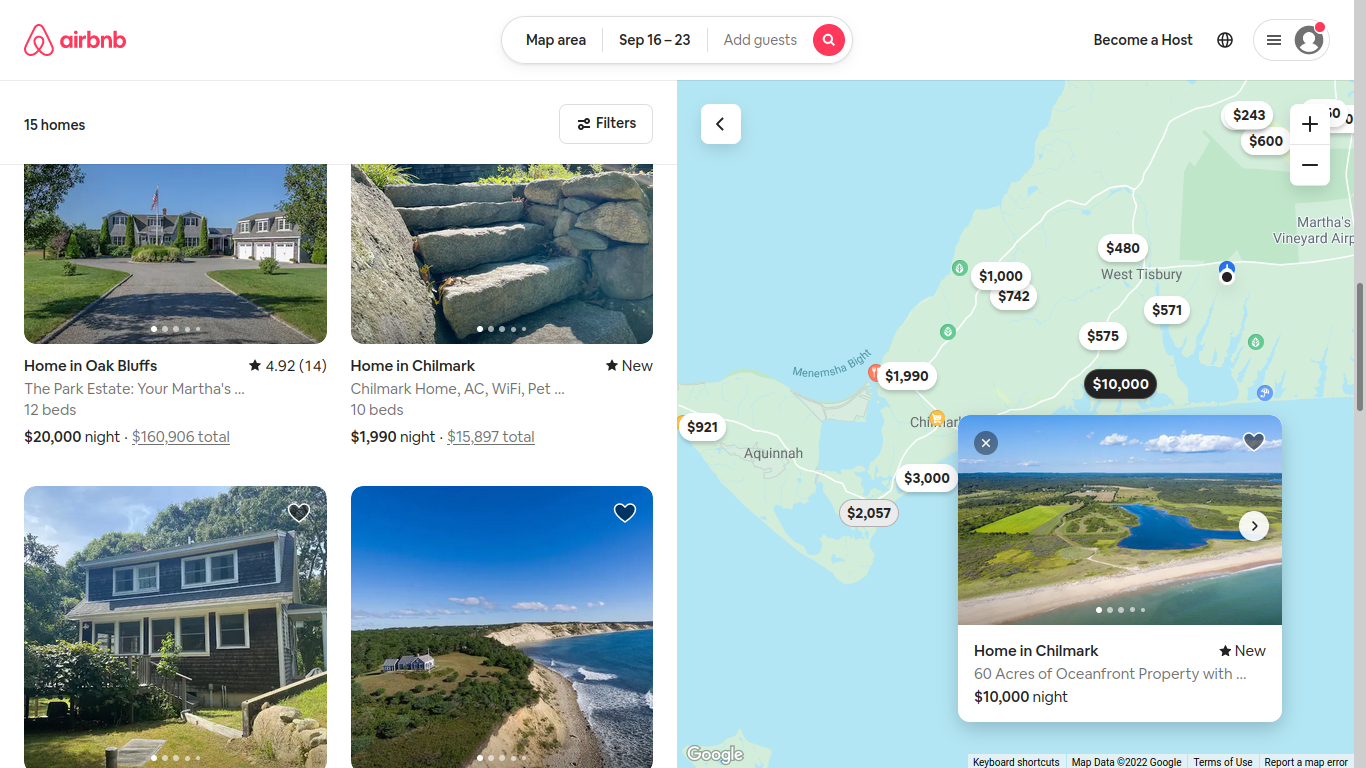
Task: Close the Chilmark map popup card
Action: click(986, 442)
